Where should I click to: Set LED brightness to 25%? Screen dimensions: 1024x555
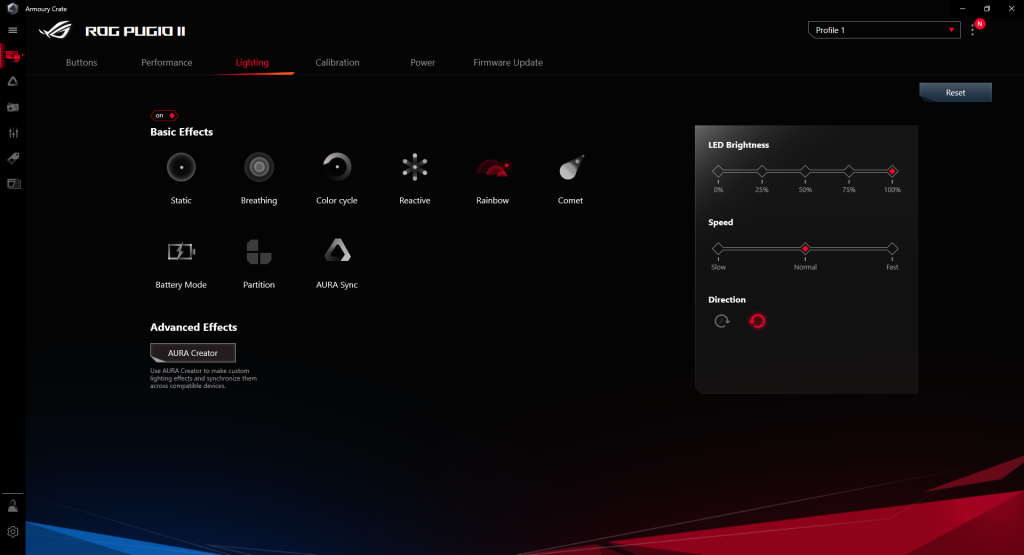[x=761, y=171]
